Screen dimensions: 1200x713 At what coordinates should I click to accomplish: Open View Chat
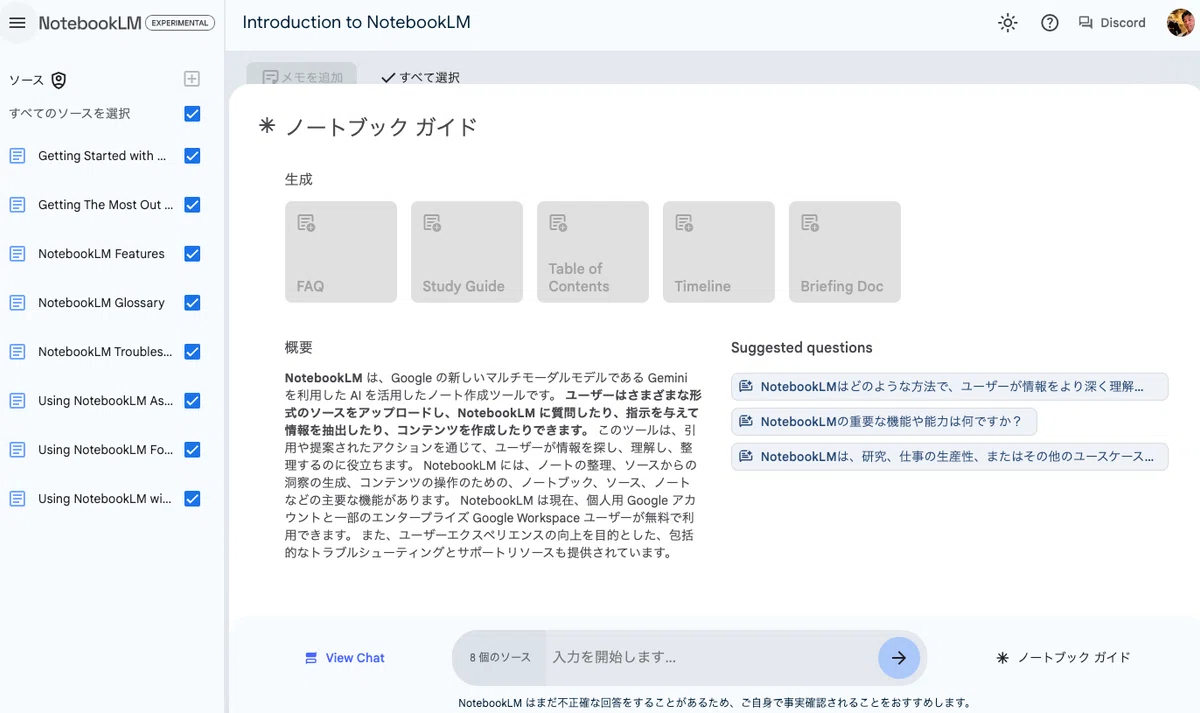pos(345,658)
